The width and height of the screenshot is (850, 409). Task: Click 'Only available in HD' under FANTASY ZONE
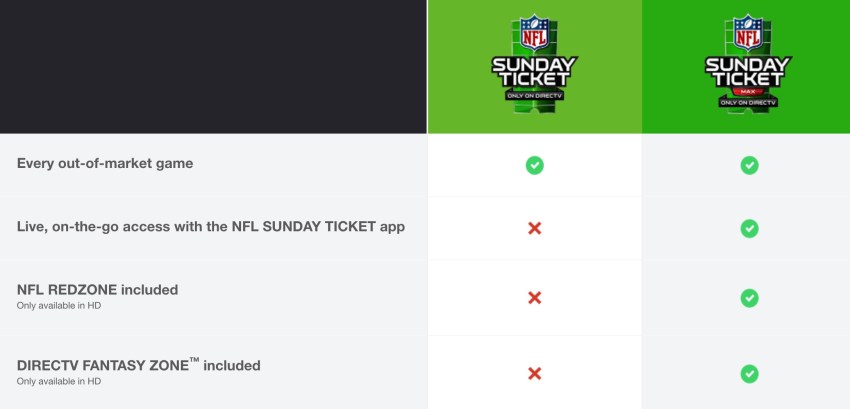(x=59, y=381)
